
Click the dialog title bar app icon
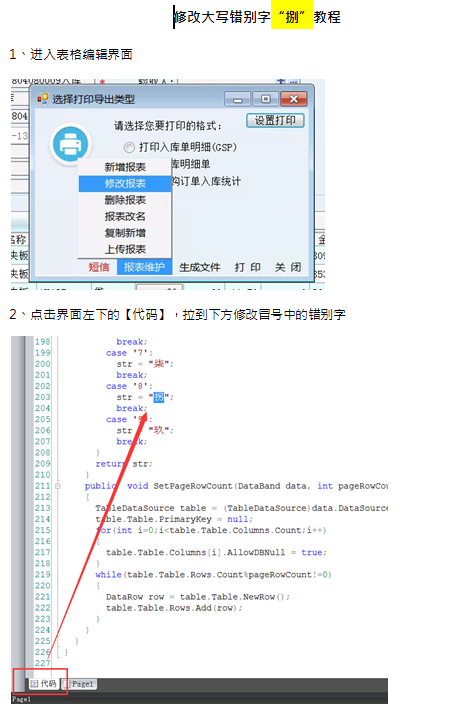coord(43,99)
